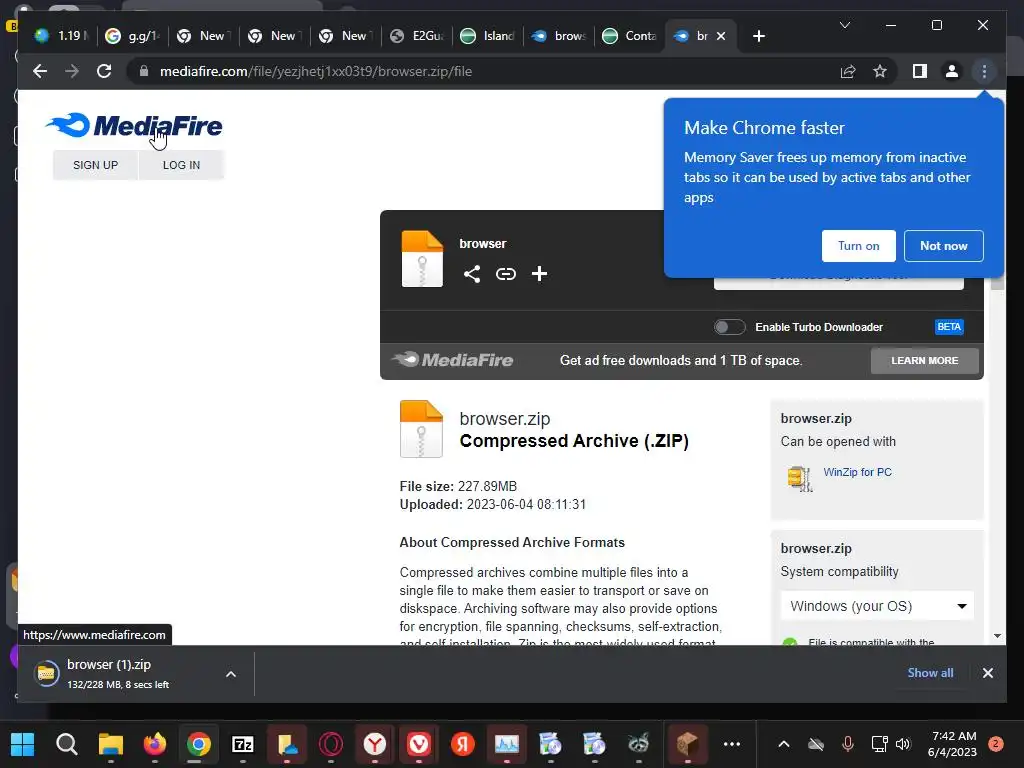
Task: Enable Turbo Downloader toggle
Action: [729, 327]
